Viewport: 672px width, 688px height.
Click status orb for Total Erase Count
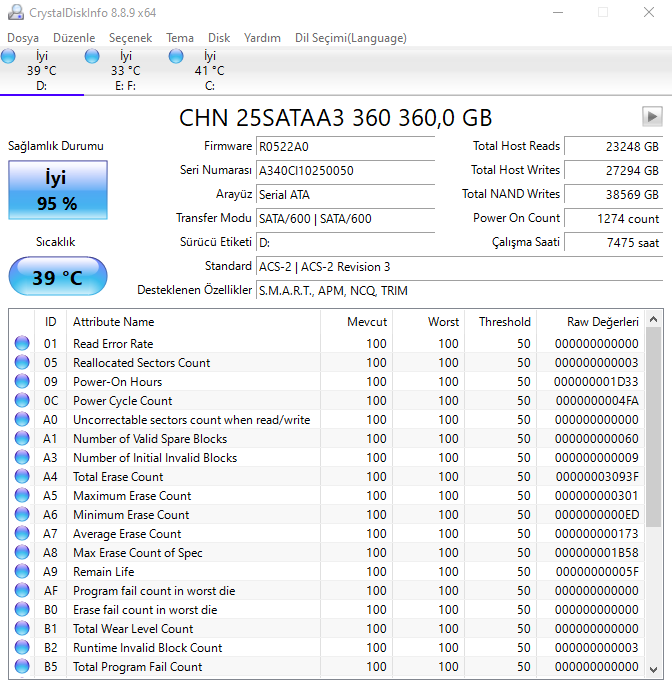[22, 477]
